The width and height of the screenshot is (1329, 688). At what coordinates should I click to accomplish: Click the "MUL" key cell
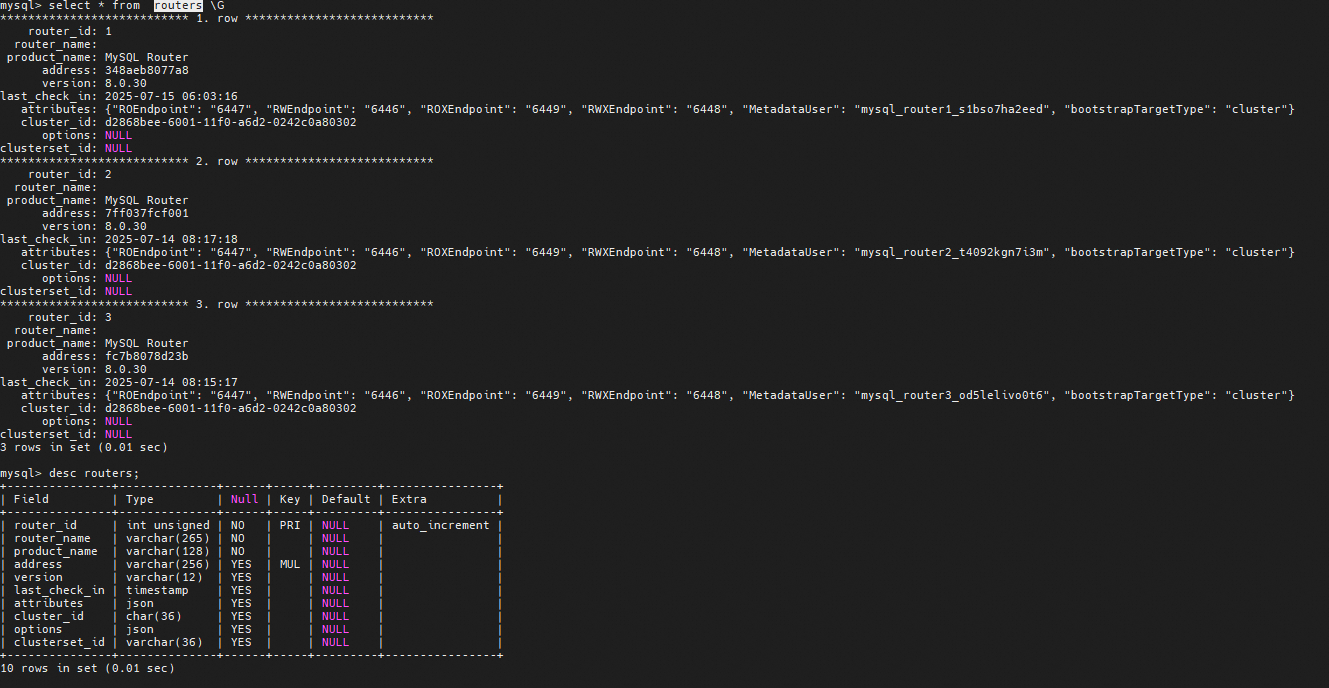point(290,565)
